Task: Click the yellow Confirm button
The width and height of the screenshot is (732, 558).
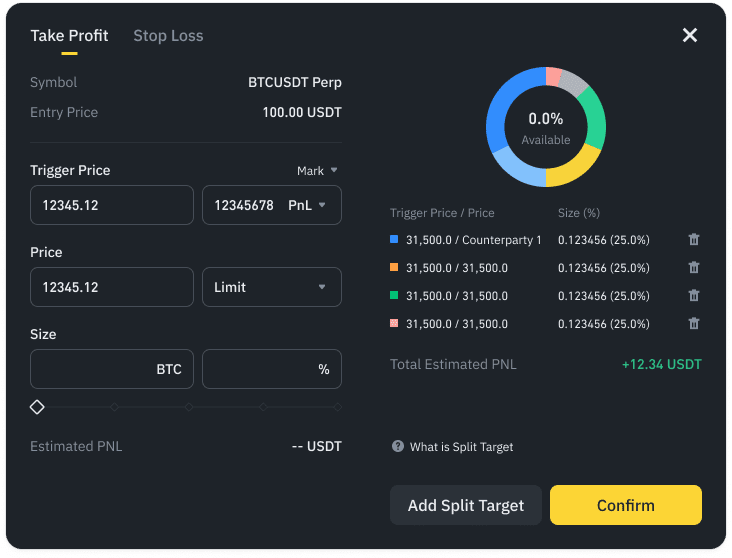Action: (x=626, y=505)
